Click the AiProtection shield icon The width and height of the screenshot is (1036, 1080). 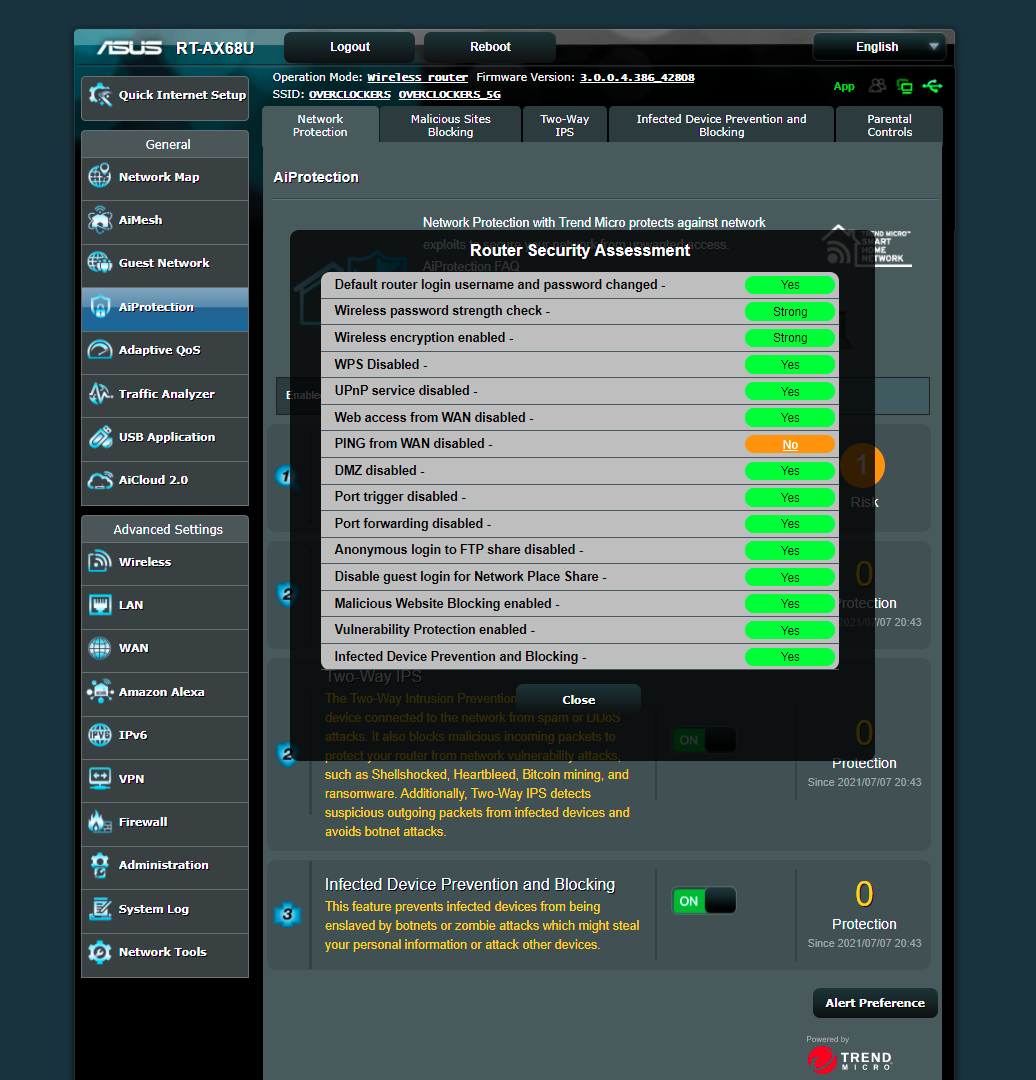point(100,307)
